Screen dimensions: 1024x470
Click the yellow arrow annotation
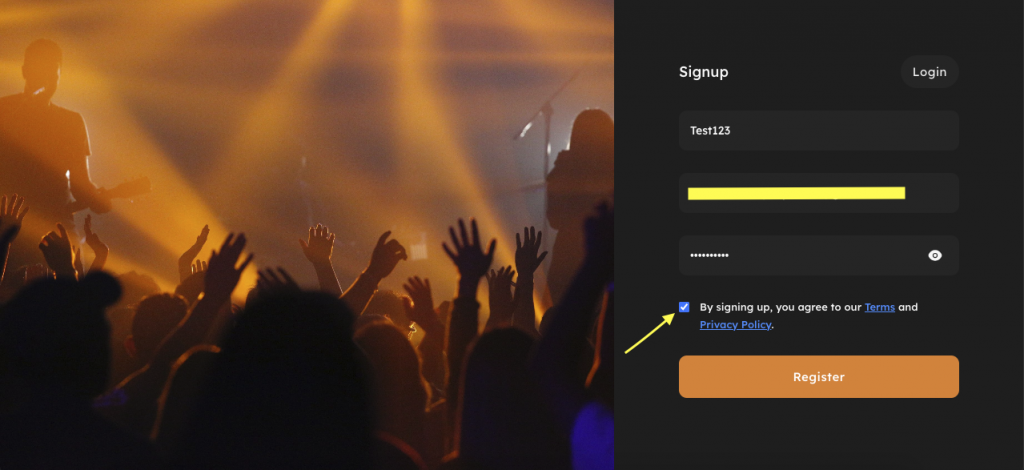650,333
